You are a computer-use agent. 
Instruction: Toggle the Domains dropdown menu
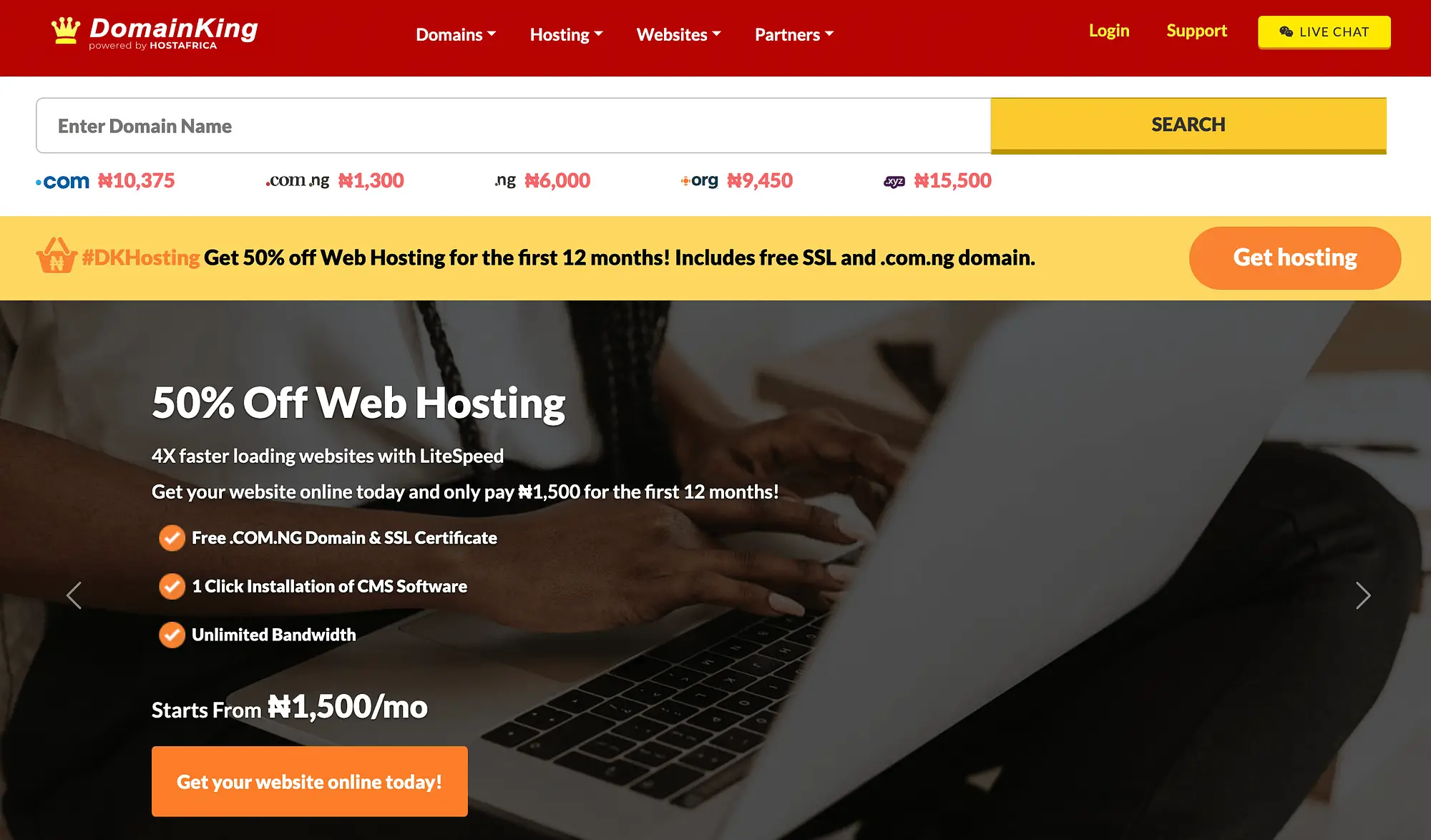tap(455, 33)
